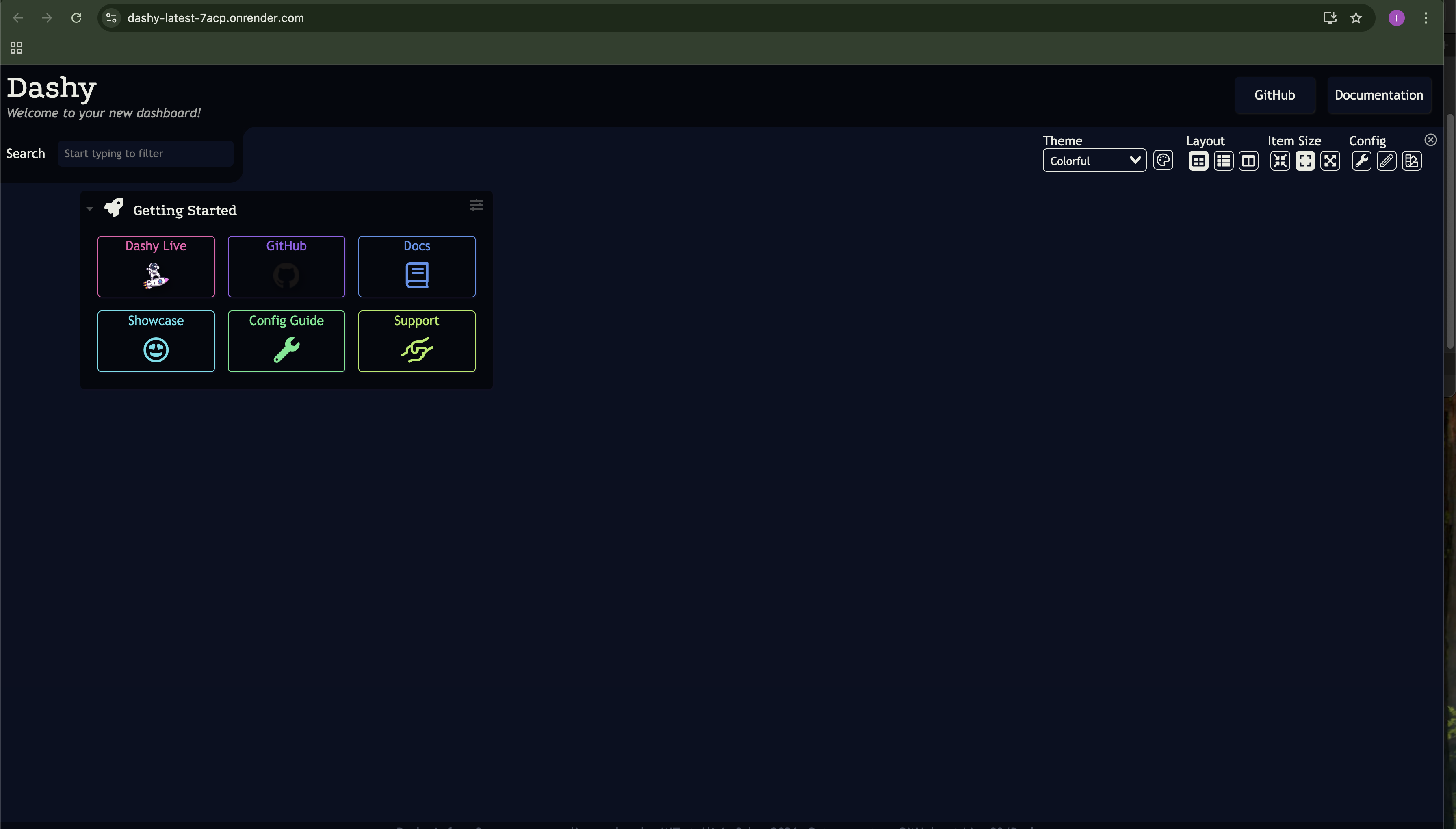
Task: Collapse the Getting Started section
Action: [x=89, y=209]
